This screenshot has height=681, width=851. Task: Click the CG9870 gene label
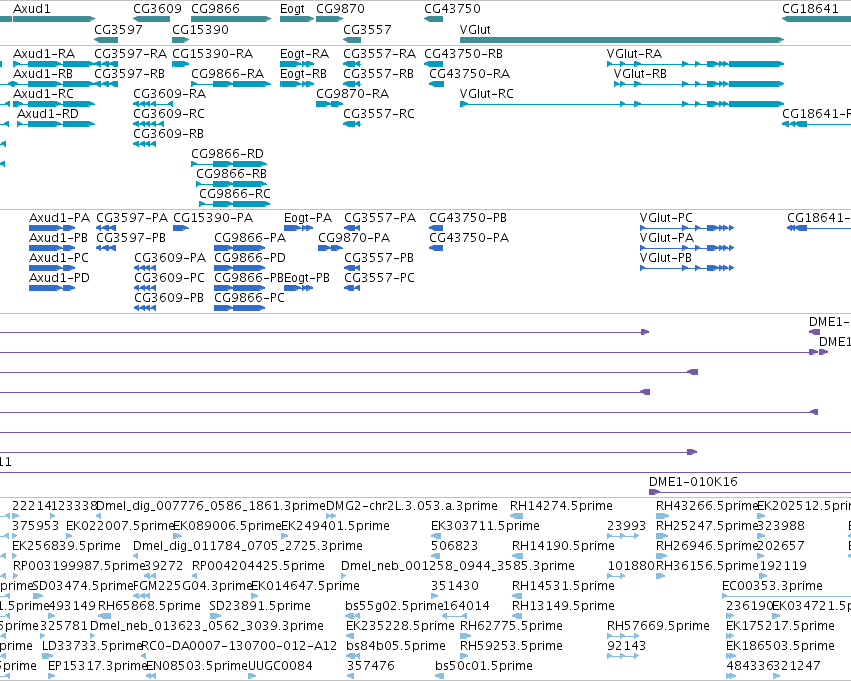point(340,9)
